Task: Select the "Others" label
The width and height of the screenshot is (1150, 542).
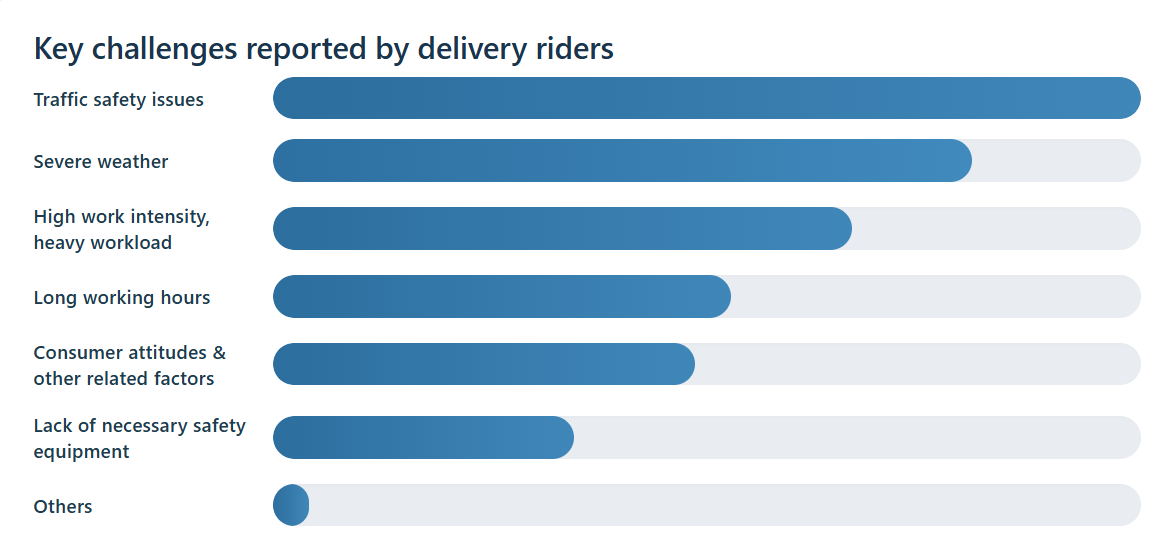Action: coord(63,507)
